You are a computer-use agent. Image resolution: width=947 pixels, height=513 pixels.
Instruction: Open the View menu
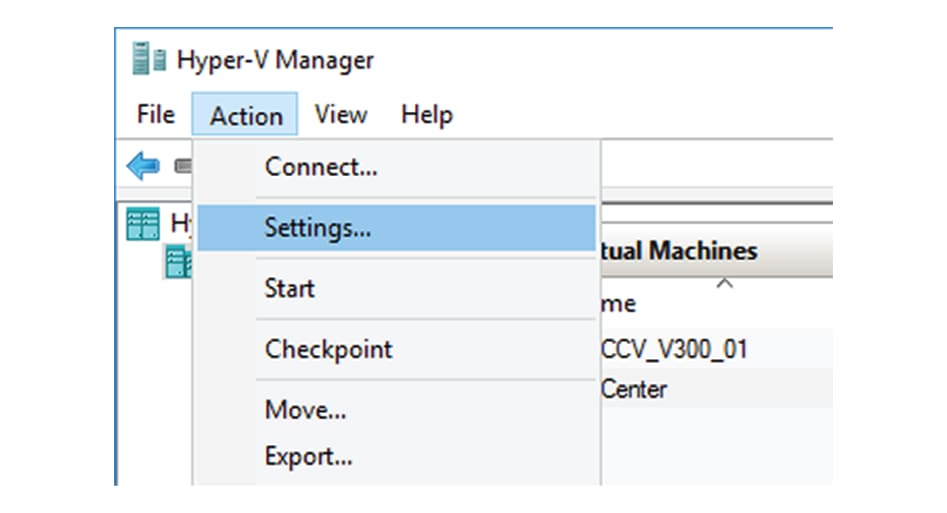click(341, 114)
